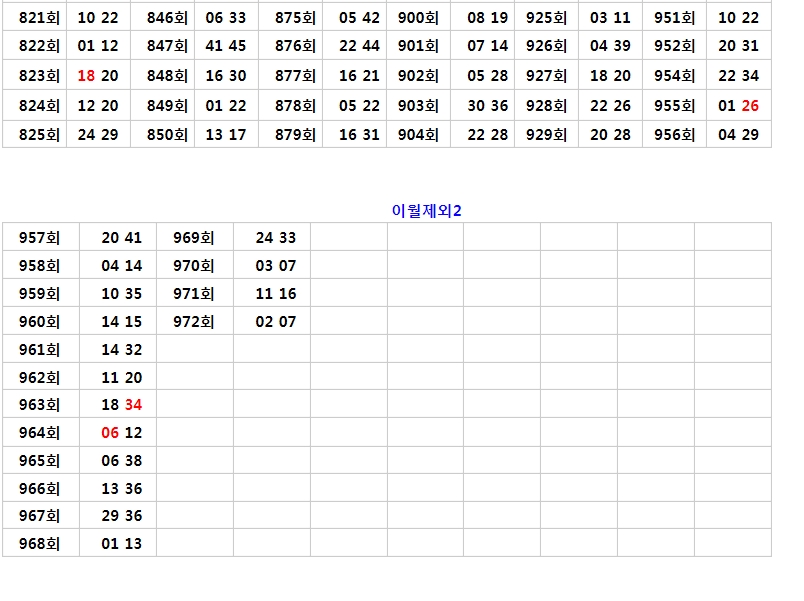The width and height of the screenshot is (804, 601).
Task: Click the 969회 round label
Action: [194, 237]
